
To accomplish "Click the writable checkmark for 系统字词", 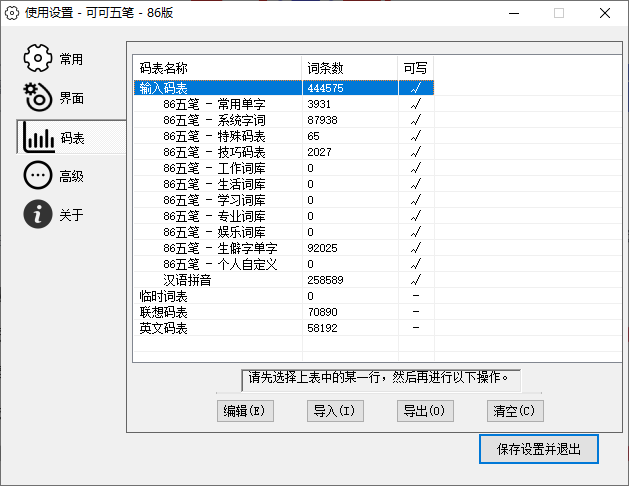I will (416, 119).
